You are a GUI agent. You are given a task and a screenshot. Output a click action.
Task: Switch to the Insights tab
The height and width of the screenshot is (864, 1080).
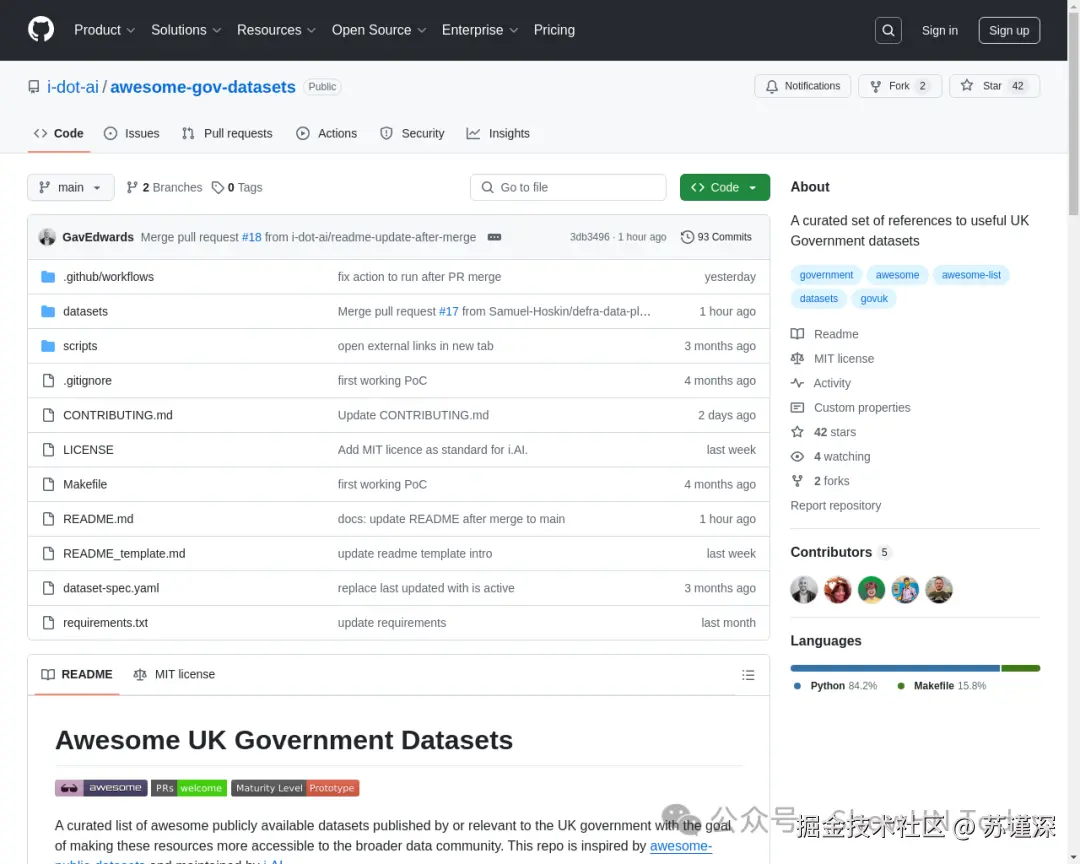(498, 134)
